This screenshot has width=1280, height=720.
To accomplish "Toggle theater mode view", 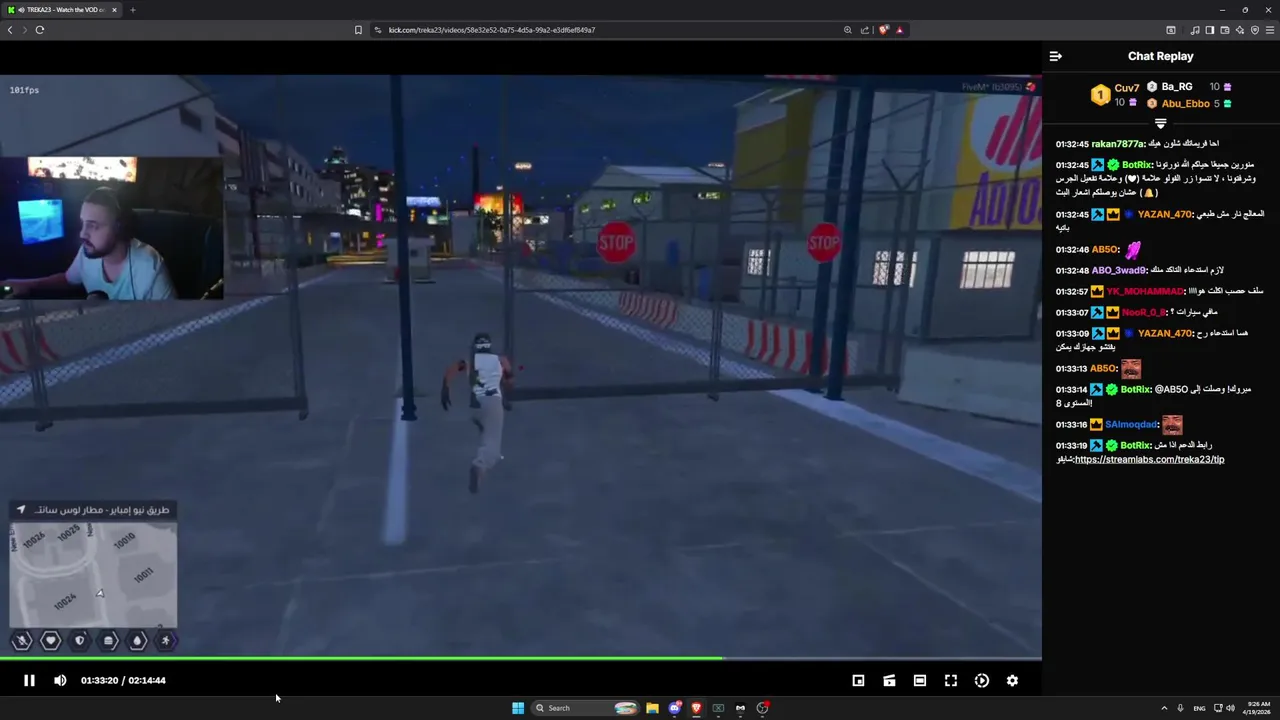I will click(x=920, y=680).
